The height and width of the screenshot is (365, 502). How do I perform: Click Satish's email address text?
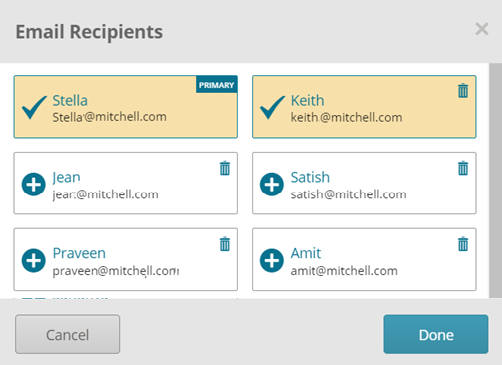click(x=348, y=194)
